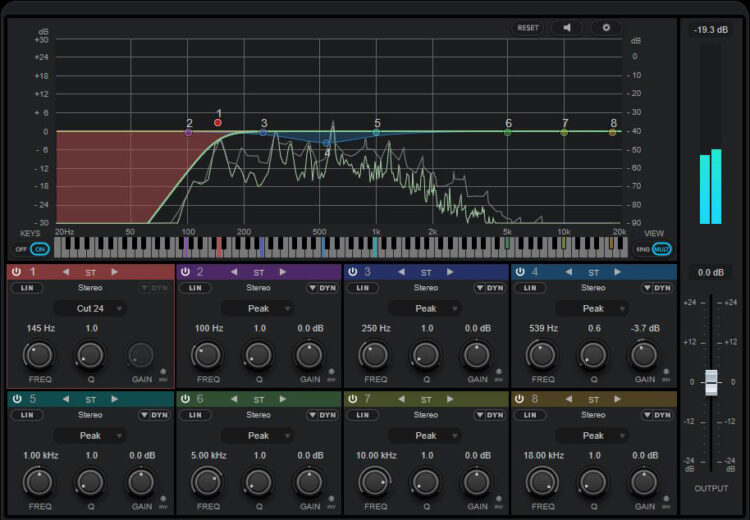Screen dimensions: 750x520
Task: Click band 5 left arrow next to ST
Action: [x=66, y=399]
